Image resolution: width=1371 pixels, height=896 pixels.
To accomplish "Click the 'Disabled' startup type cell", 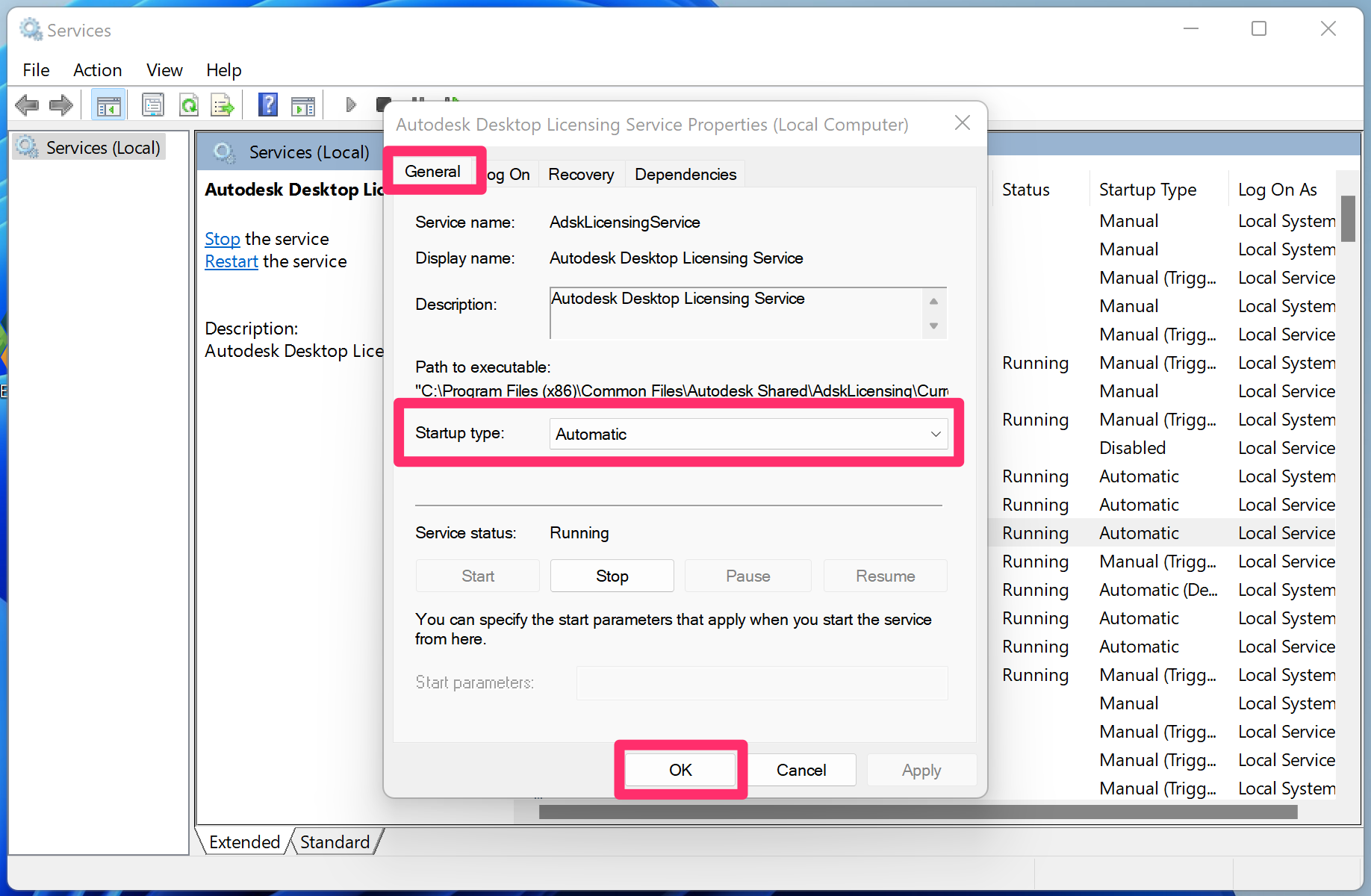I will coord(1132,448).
